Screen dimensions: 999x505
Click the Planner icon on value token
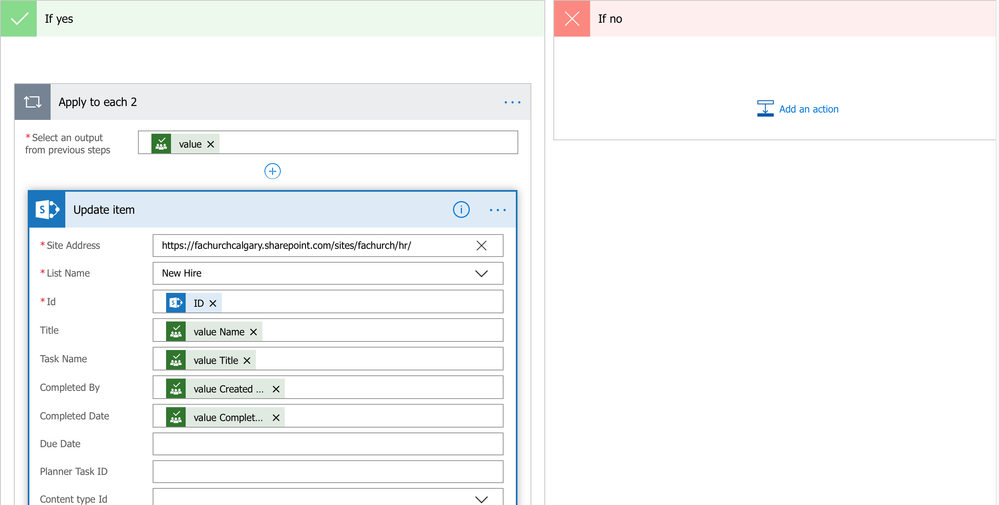point(161,144)
